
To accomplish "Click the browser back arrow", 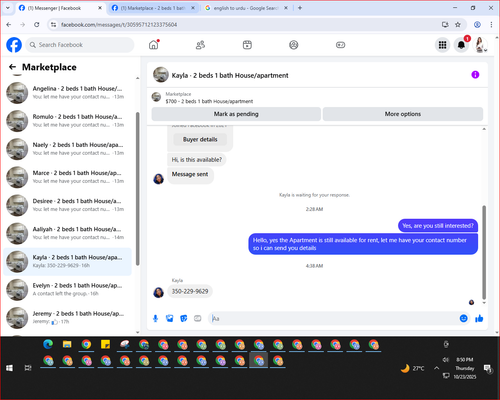I will pyautogui.click(x=9, y=24).
